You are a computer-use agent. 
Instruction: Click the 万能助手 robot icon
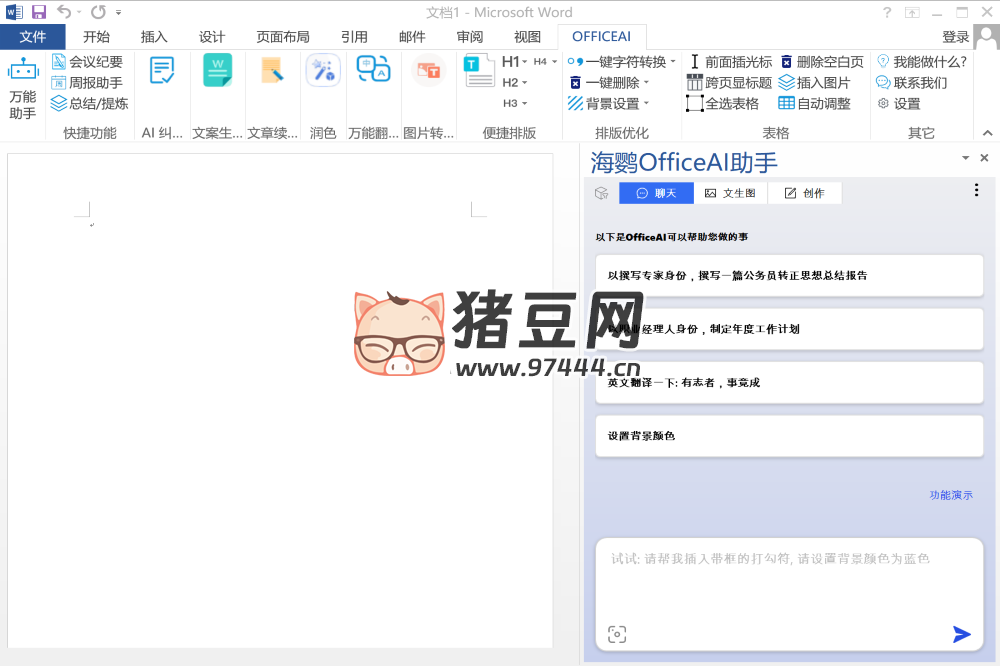click(x=22, y=72)
